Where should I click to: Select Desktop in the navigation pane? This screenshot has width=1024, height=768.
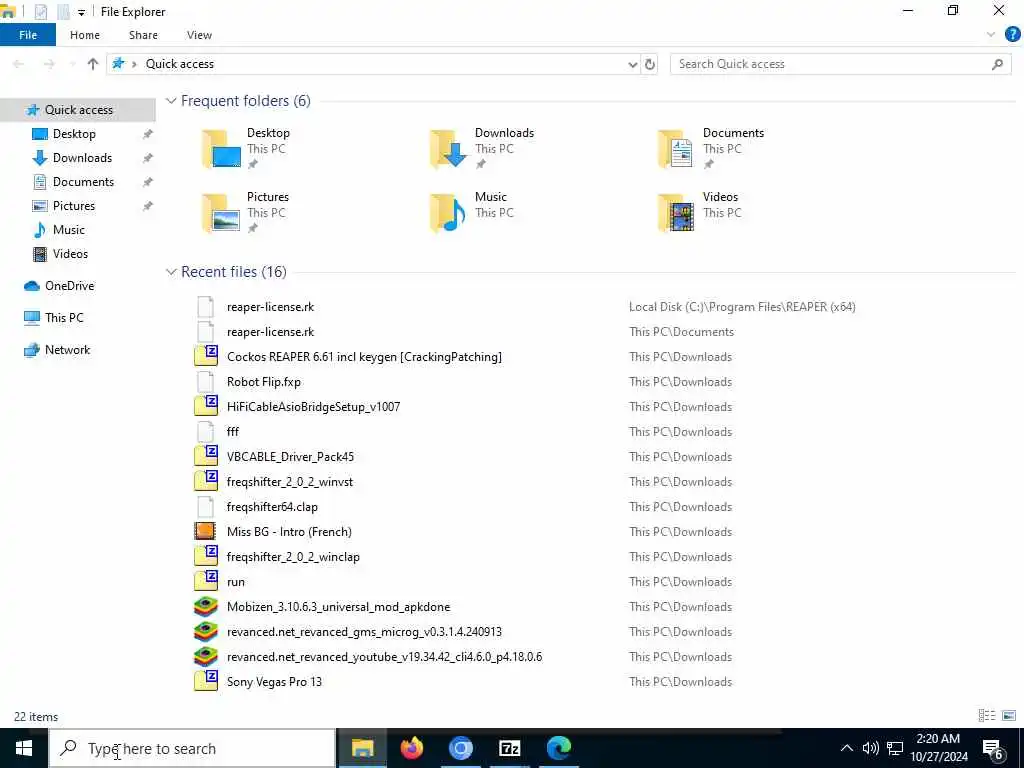click(74, 134)
